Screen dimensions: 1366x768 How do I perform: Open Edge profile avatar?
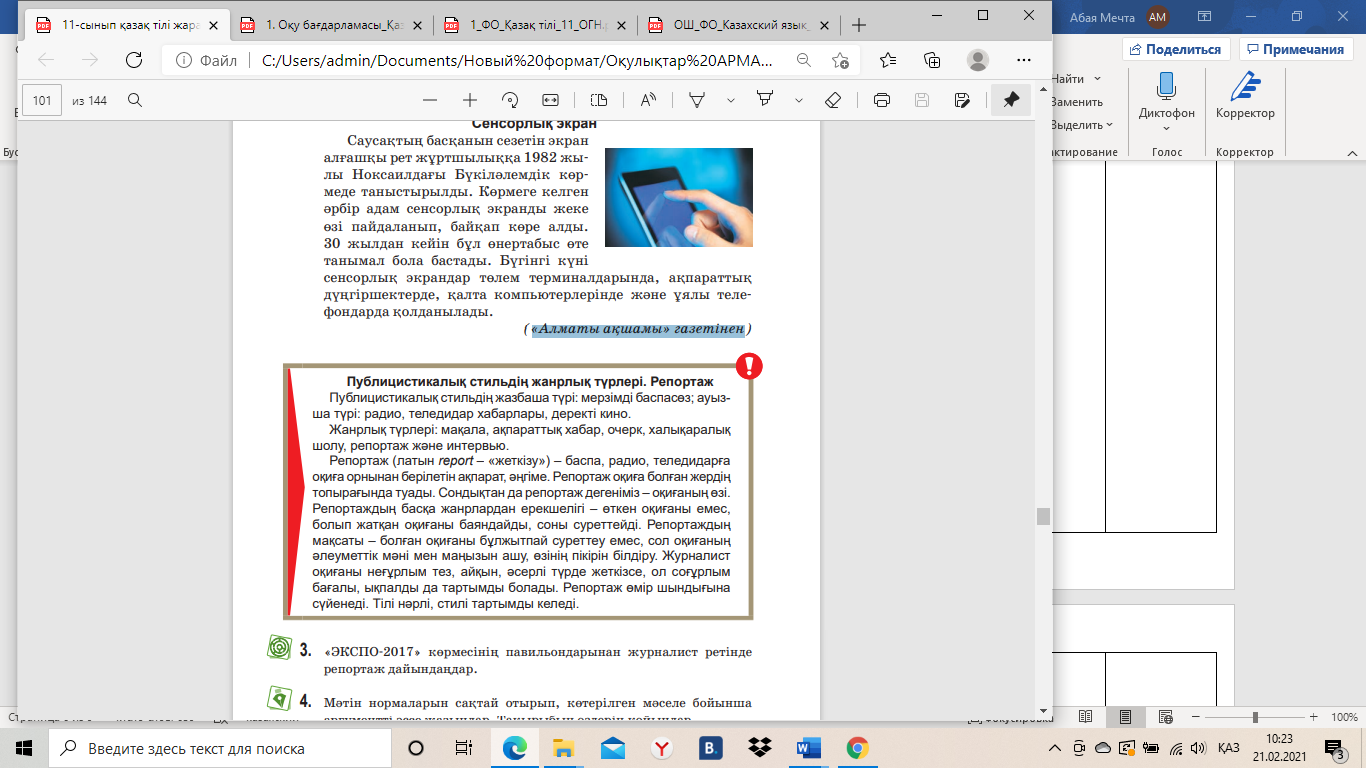tap(978, 60)
